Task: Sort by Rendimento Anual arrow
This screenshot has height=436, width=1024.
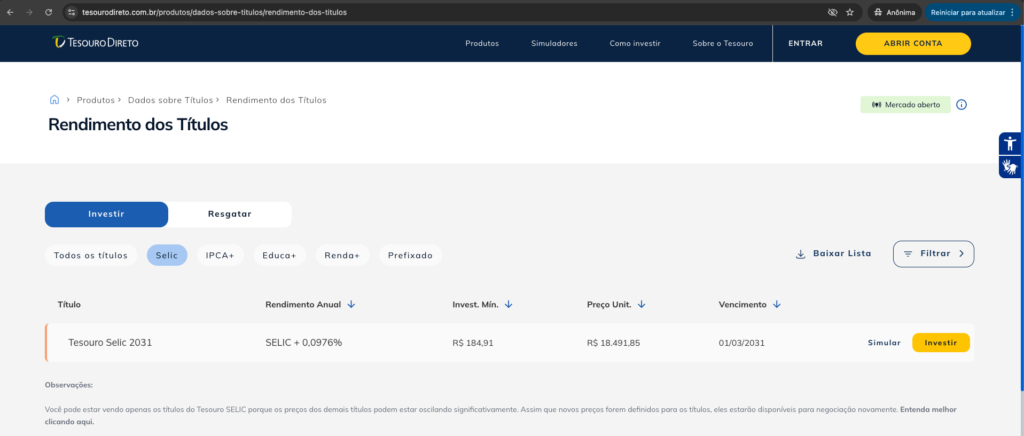Action: pos(351,304)
